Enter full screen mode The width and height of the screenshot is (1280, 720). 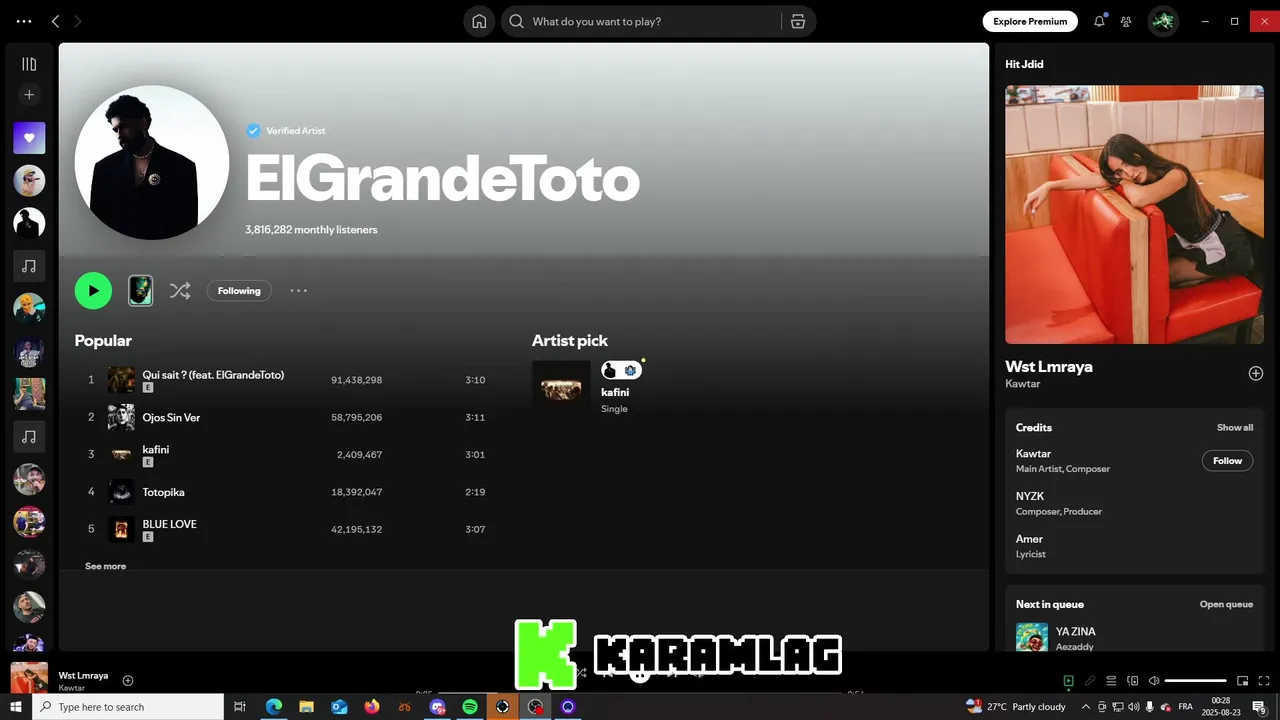1264,681
